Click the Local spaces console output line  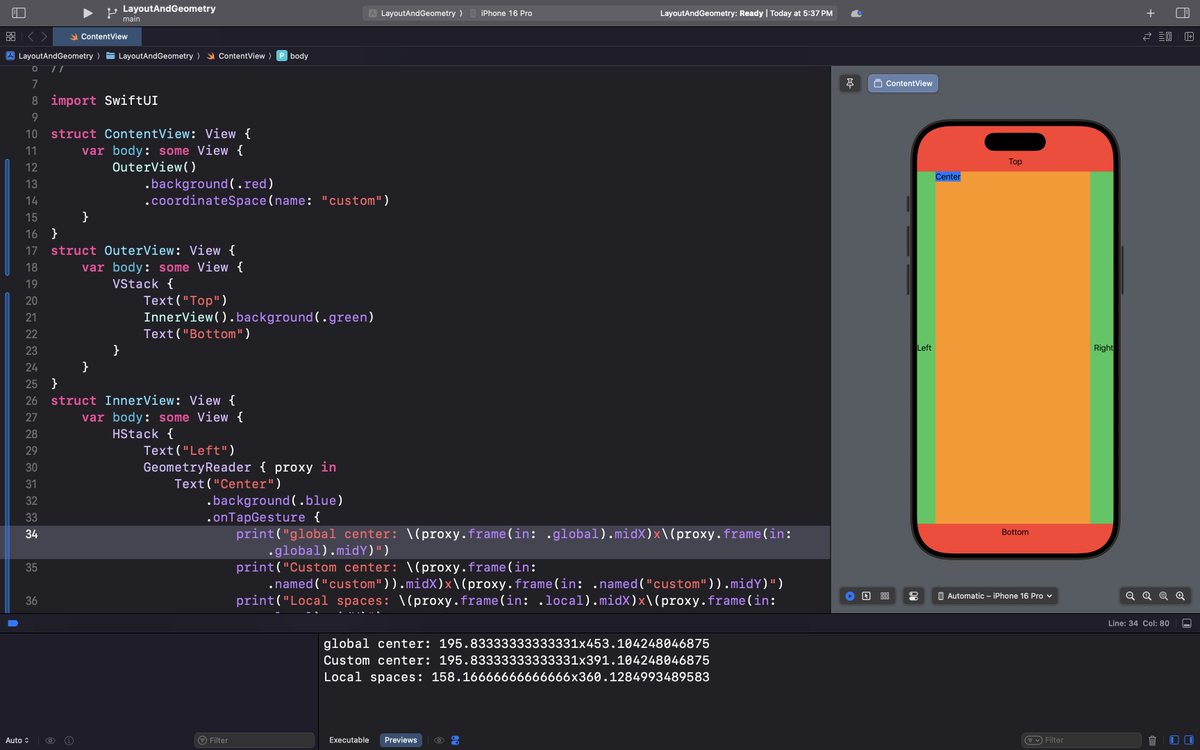tap(516, 678)
